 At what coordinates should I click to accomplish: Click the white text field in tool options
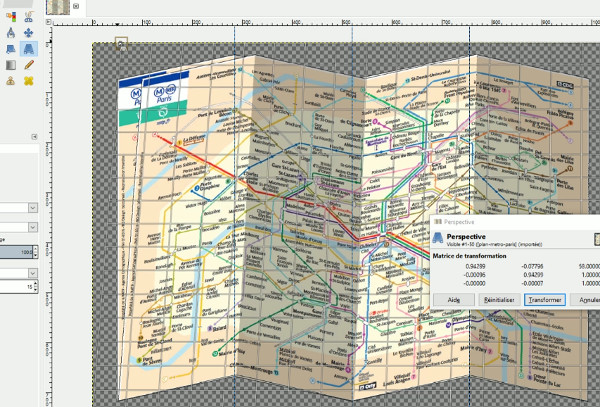[19, 148]
